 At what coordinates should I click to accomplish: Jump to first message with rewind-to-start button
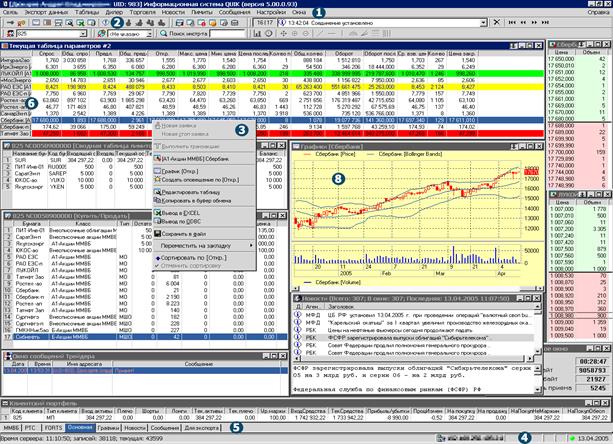coord(513,22)
